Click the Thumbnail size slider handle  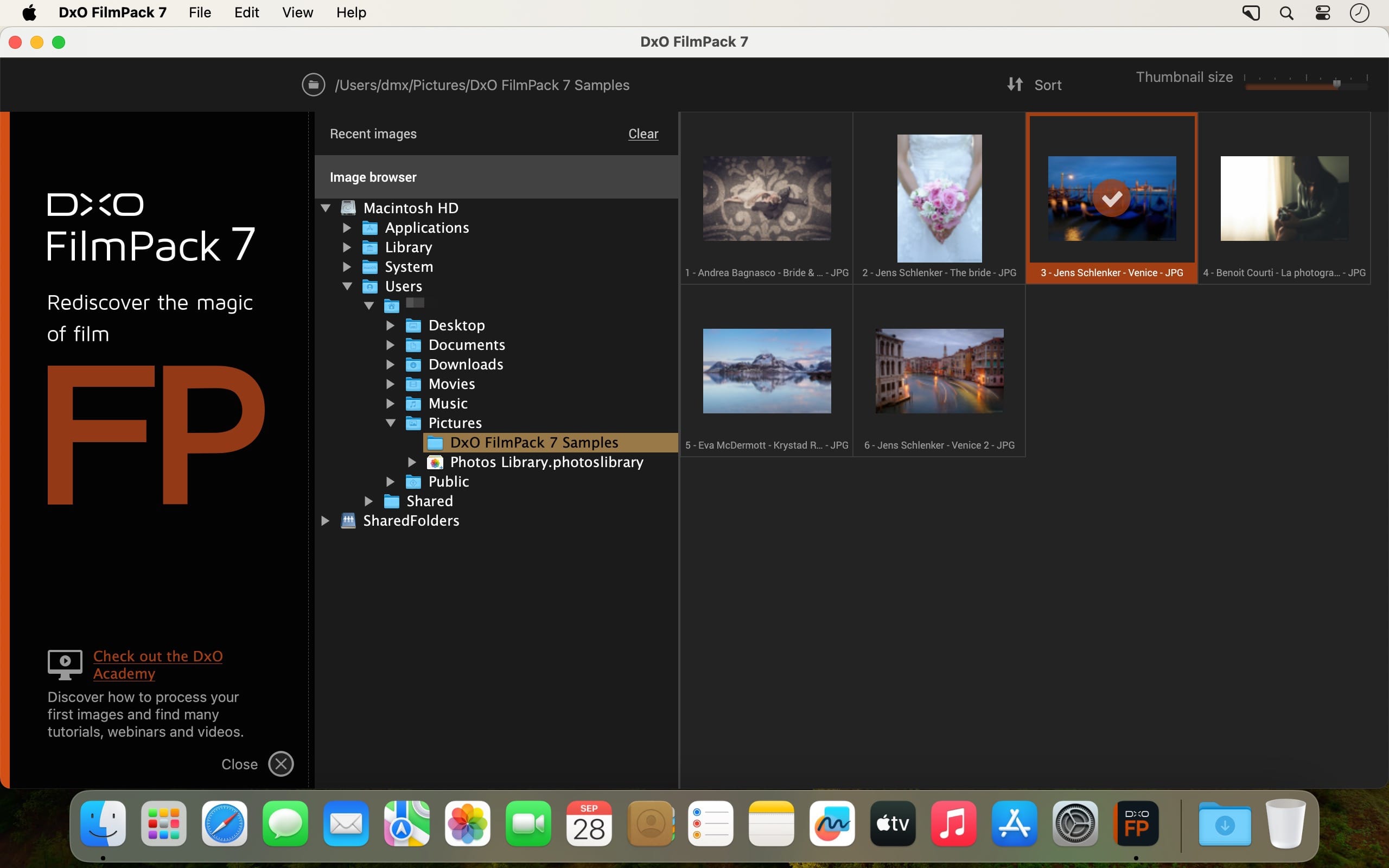pos(1337,84)
